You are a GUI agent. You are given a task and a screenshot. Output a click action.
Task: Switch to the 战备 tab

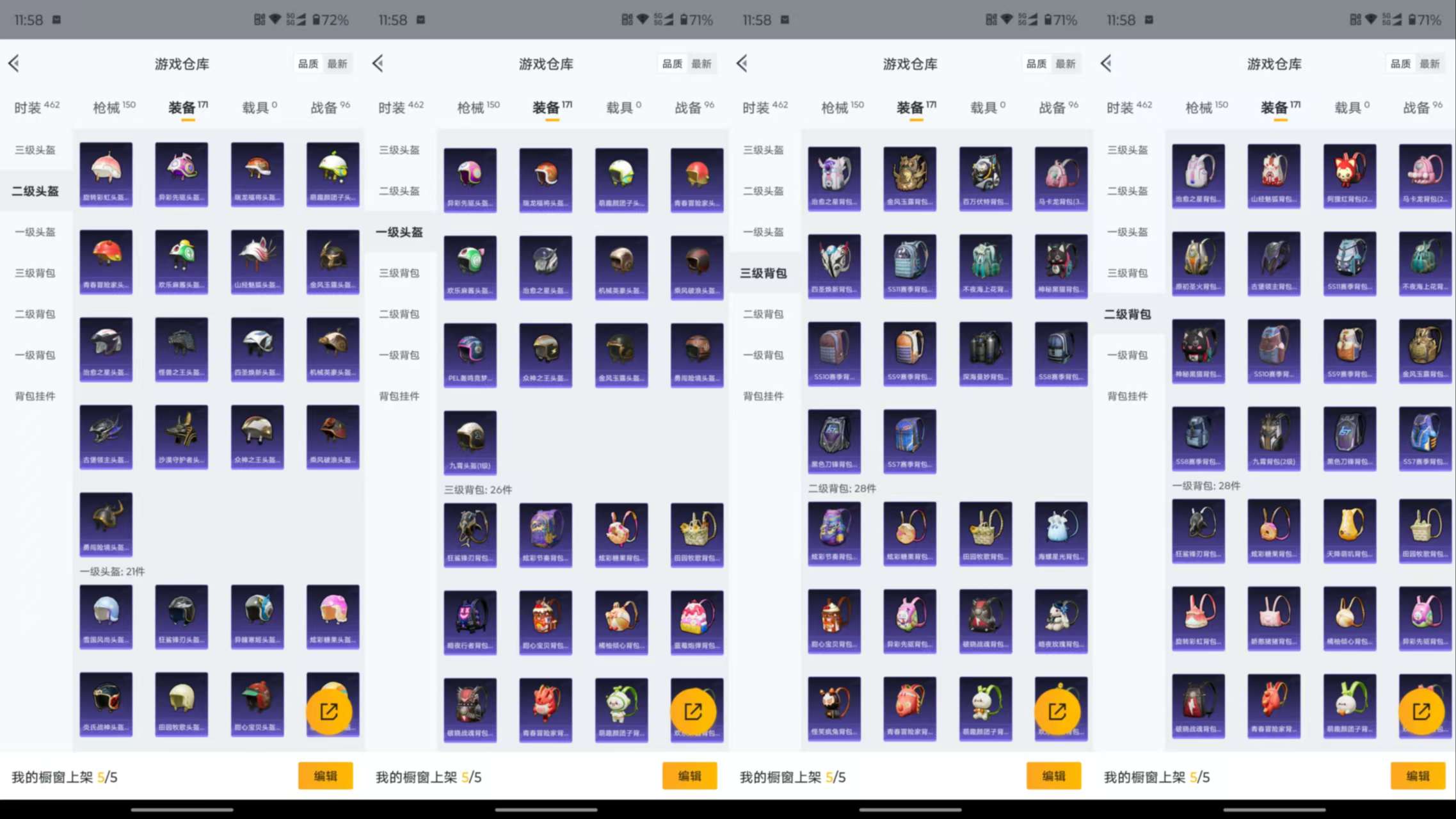tap(328, 107)
